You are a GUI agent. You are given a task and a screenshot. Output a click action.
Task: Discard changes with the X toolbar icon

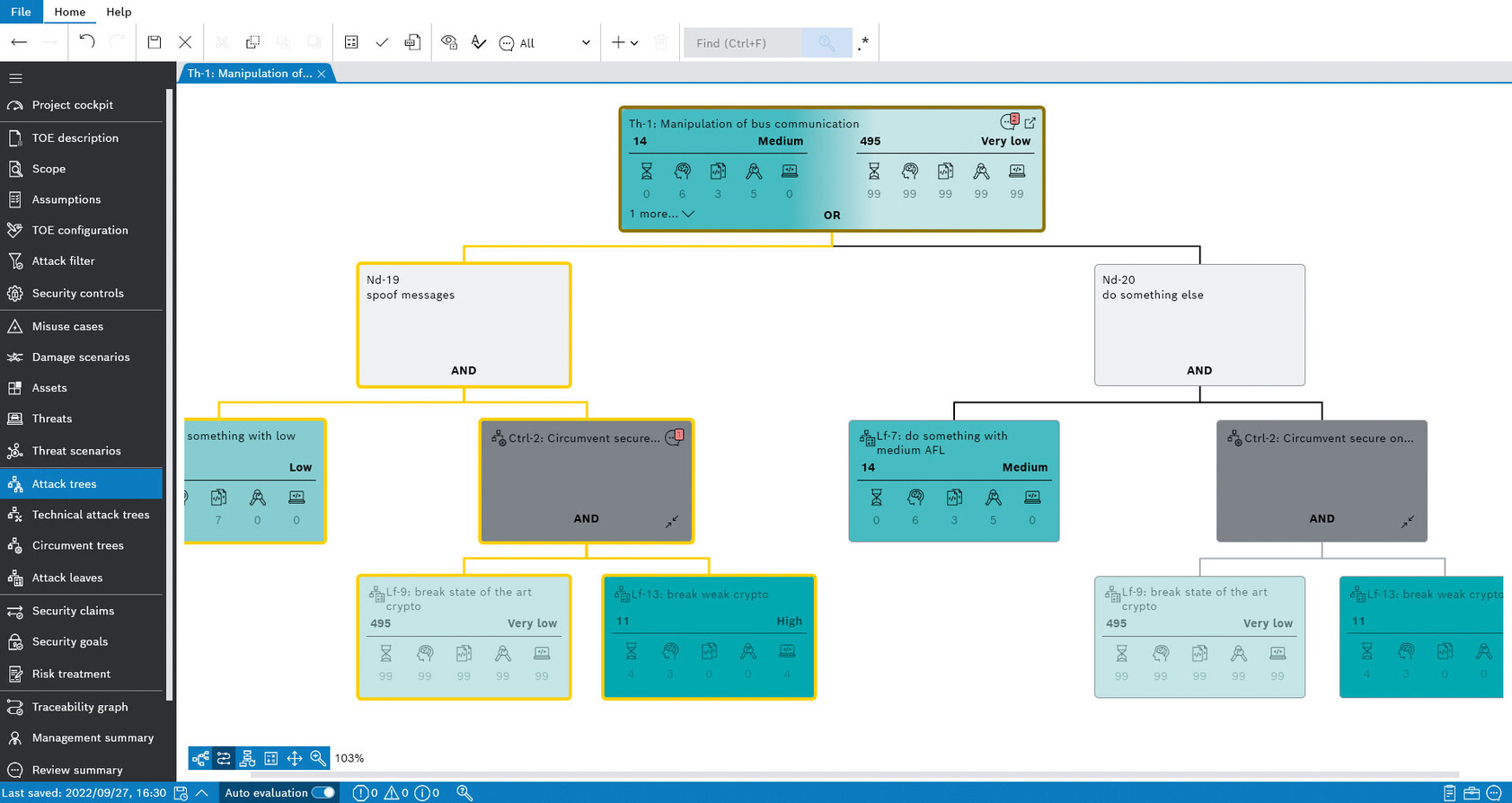[185, 42]
